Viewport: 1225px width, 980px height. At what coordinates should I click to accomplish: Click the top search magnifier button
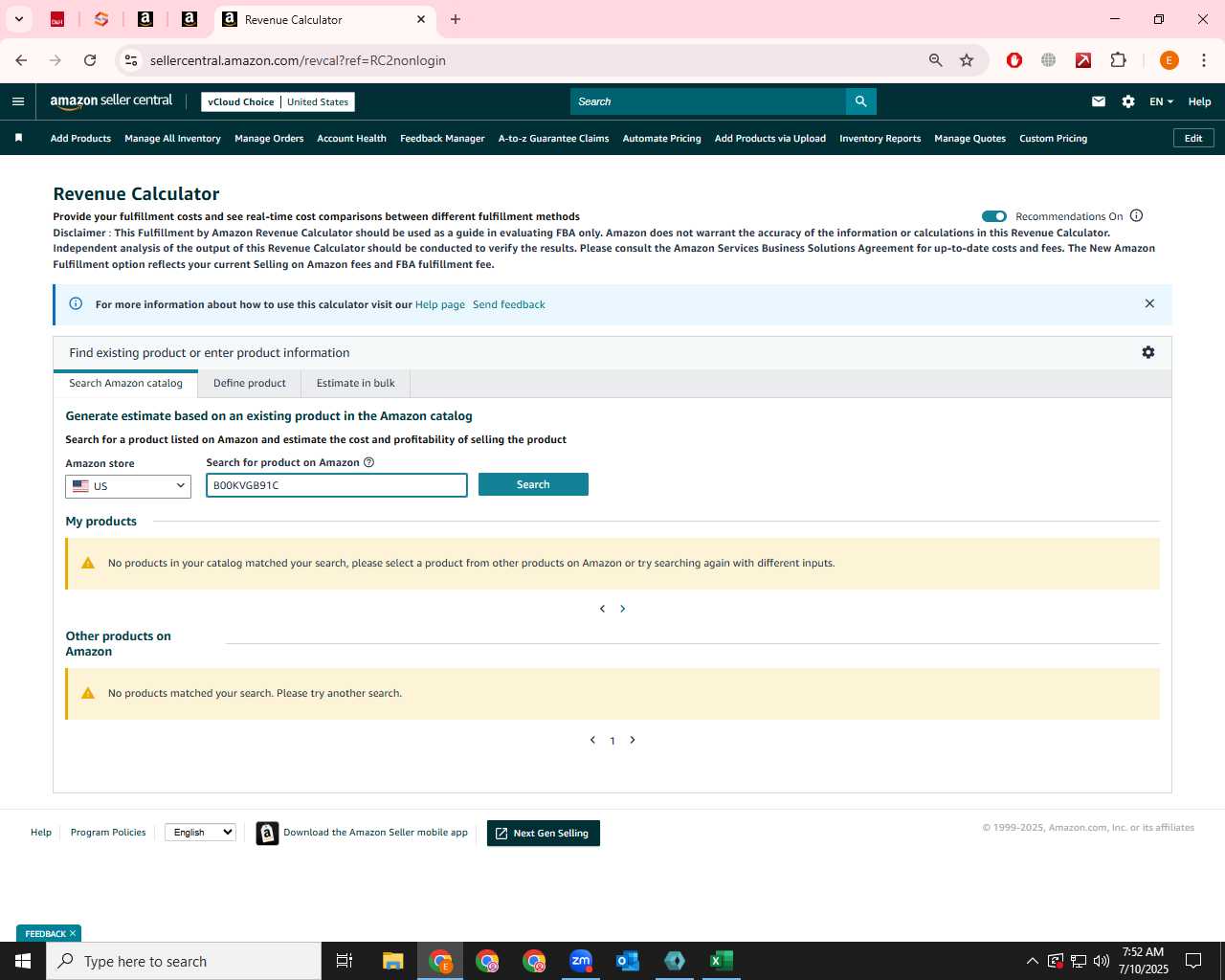[860, 101]
